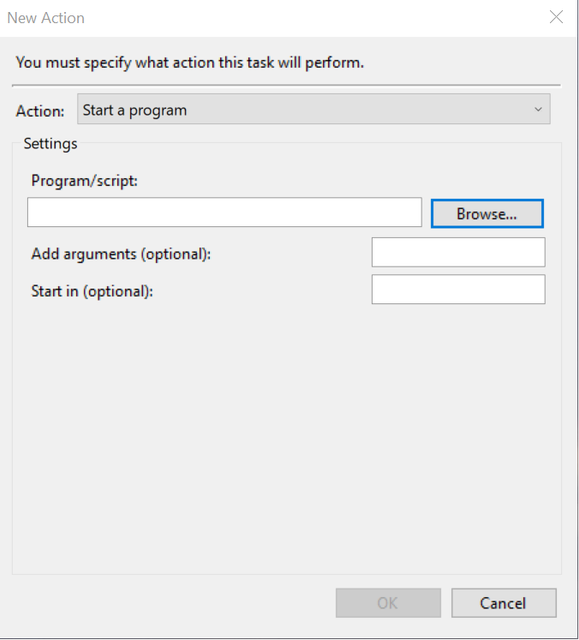This screenshot has width=579, height=640.
Task: Focus the Add arguments (optional) text box
Action: pyautogui.click(x=458, y=252)
